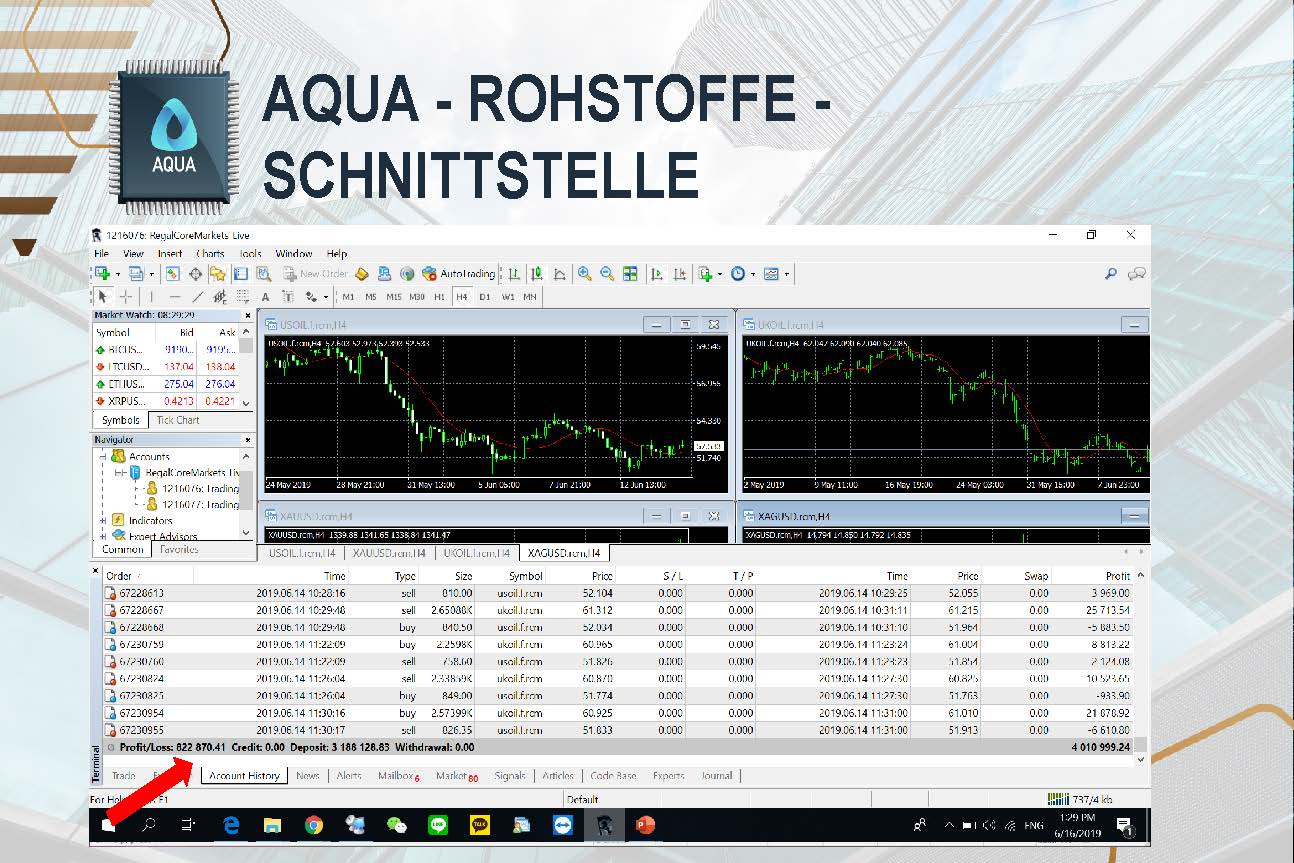Click the Profit column header
The image size is (1294, 863).
click(1118, 576)
